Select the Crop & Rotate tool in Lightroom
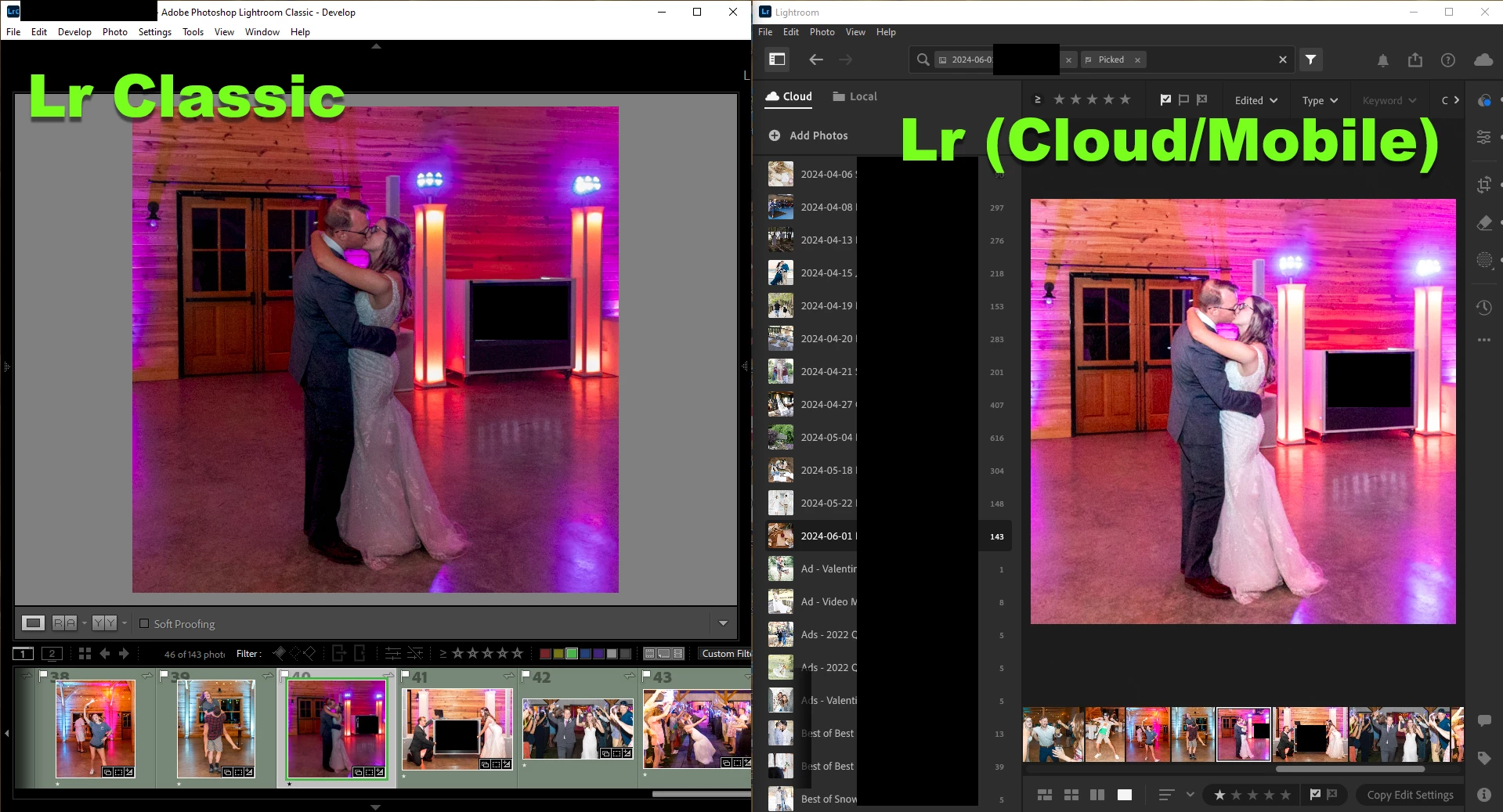 (x=1483, y=185)
